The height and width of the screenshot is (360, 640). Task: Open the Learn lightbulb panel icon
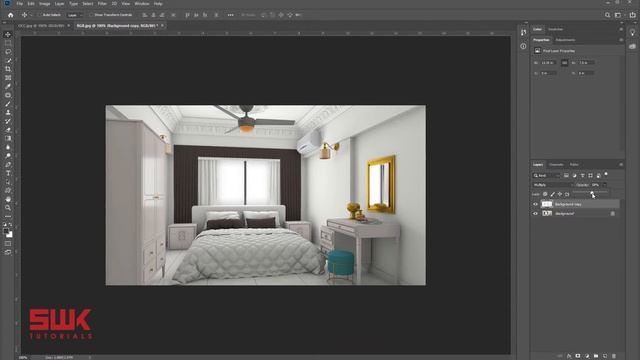pyautogui.click(x=632, y=33)
